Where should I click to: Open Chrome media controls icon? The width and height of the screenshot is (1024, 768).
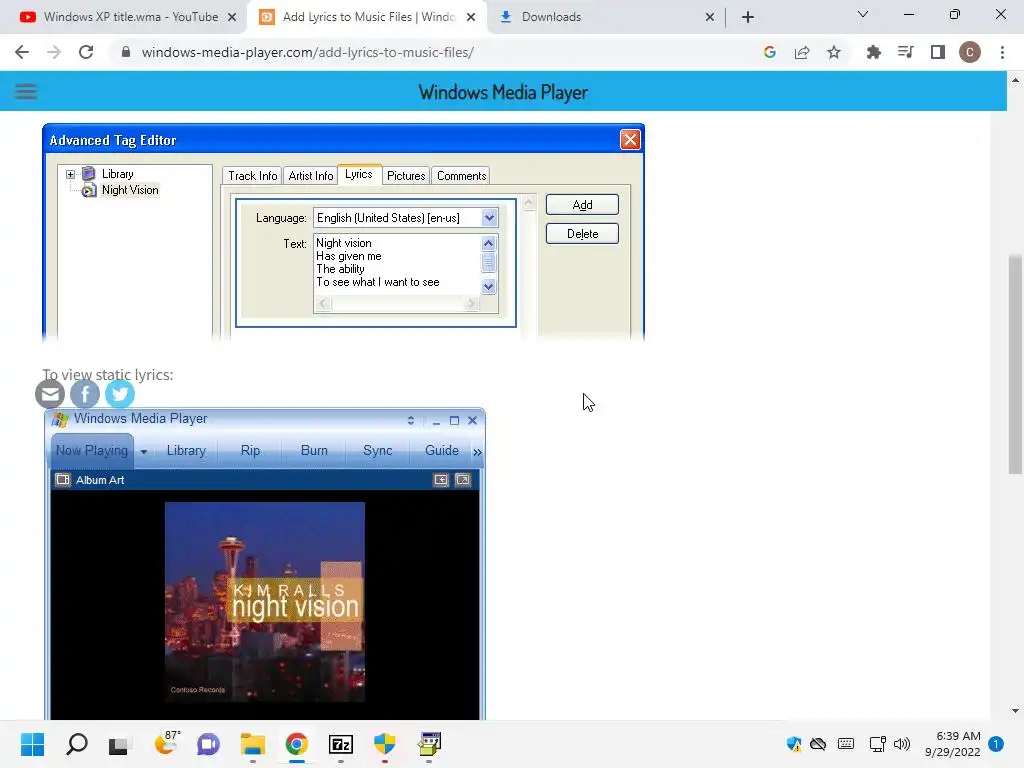pos(905,52)
